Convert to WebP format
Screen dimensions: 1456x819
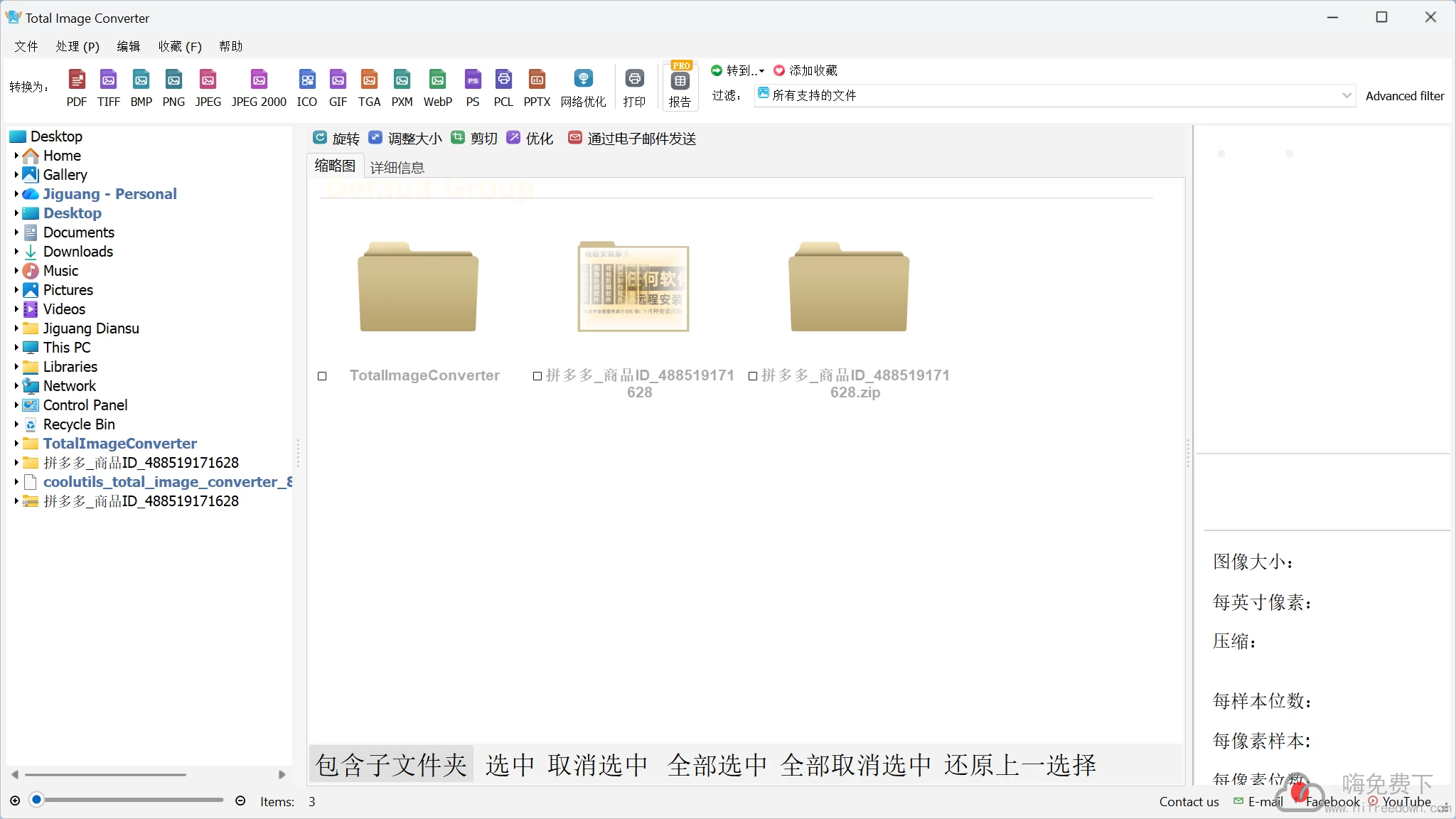tap(438, 87)
